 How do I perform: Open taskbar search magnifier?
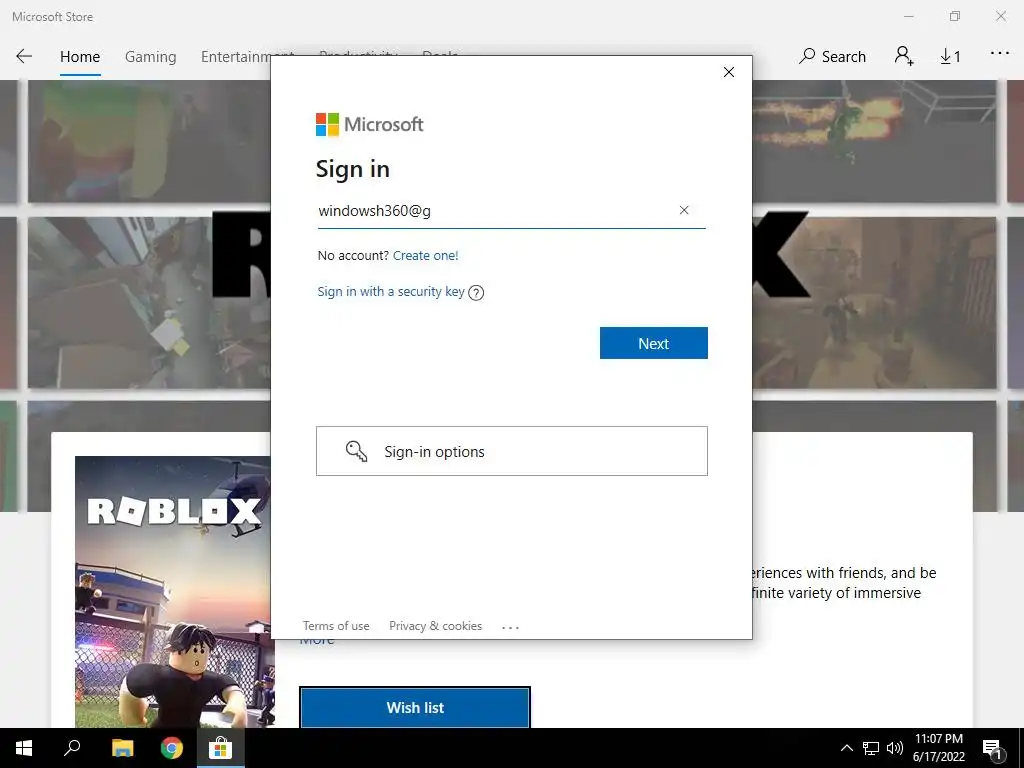pos(72,748)
